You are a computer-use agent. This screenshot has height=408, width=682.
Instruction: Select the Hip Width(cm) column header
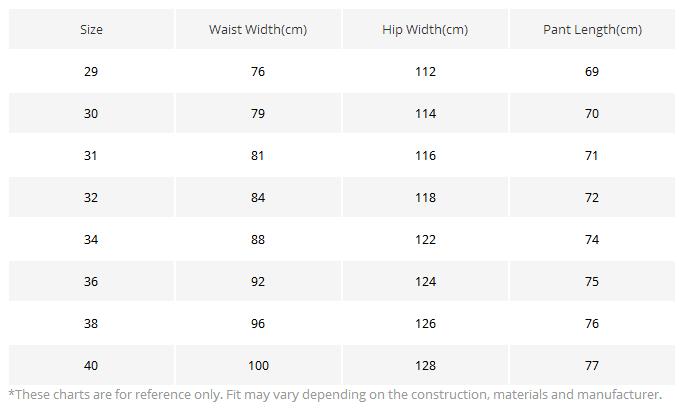(425, 30)
